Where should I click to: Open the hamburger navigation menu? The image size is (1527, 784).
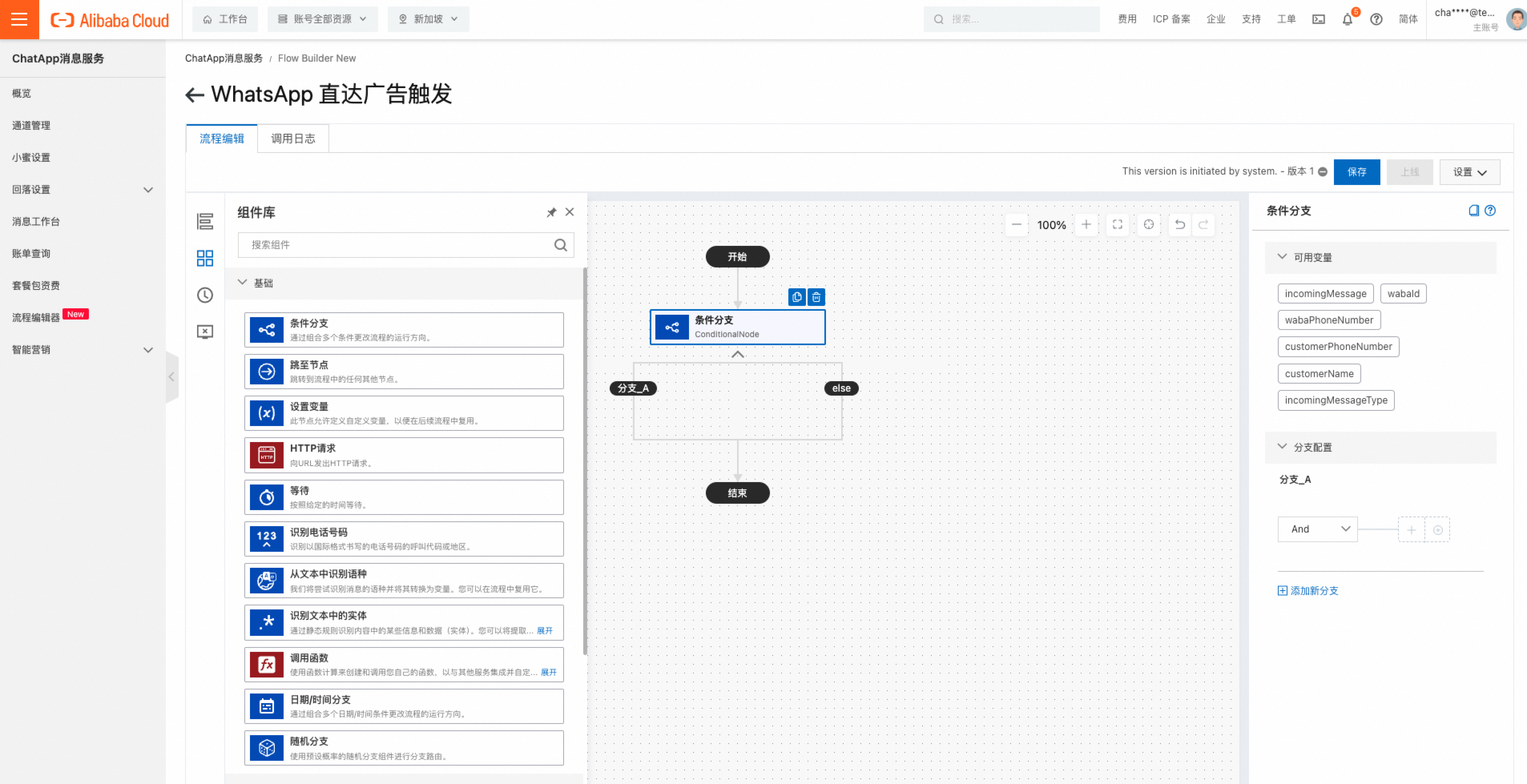tap(19, 19)
